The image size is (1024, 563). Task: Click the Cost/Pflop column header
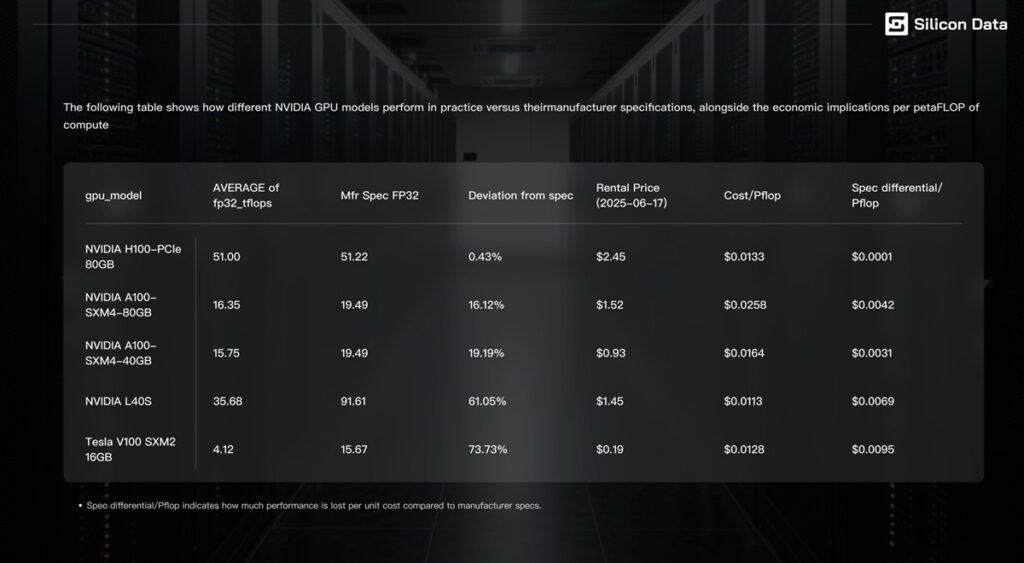pyautogui.click(x=752, y=195)
